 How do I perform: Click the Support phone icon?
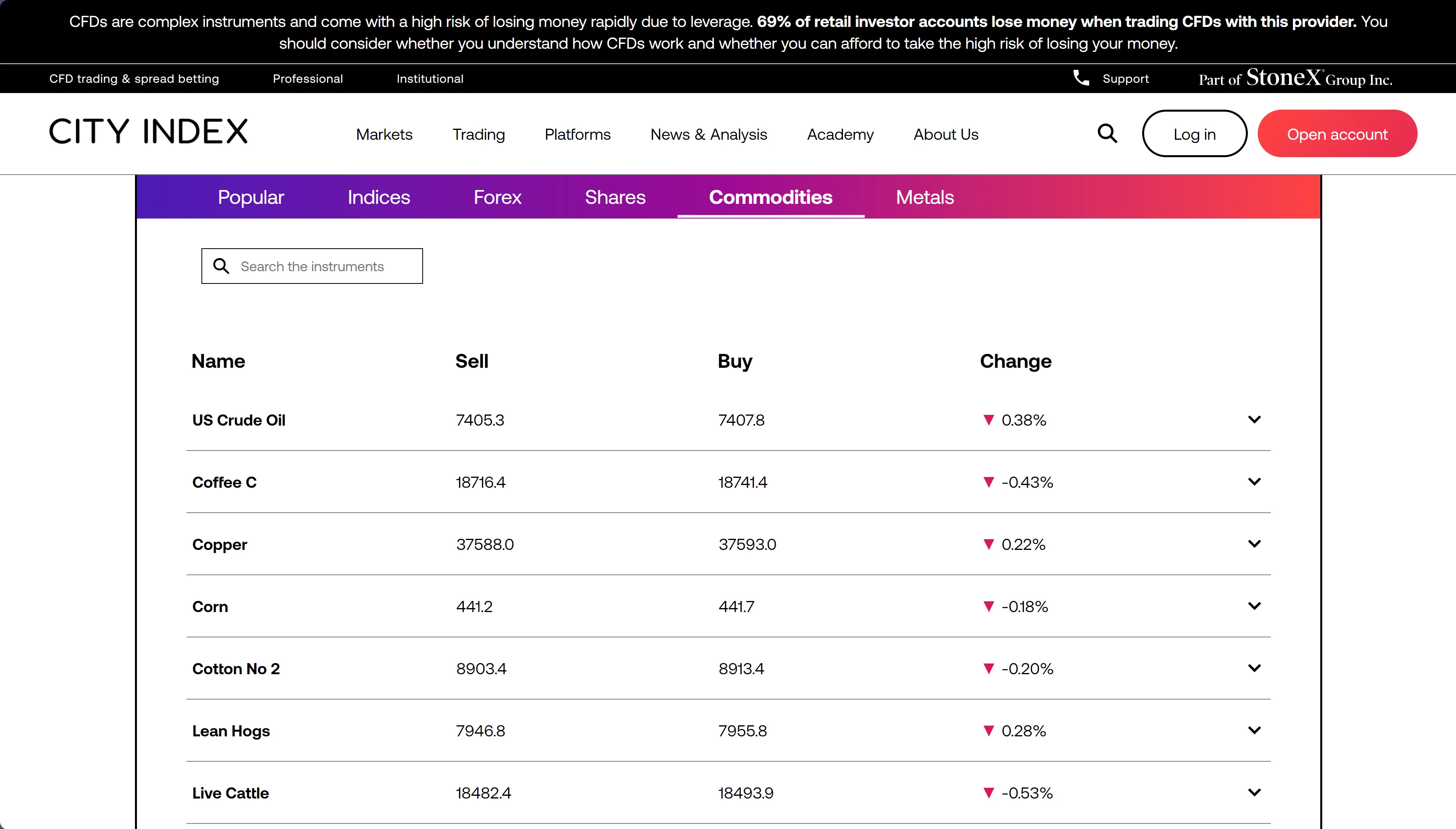(1081, 78)
